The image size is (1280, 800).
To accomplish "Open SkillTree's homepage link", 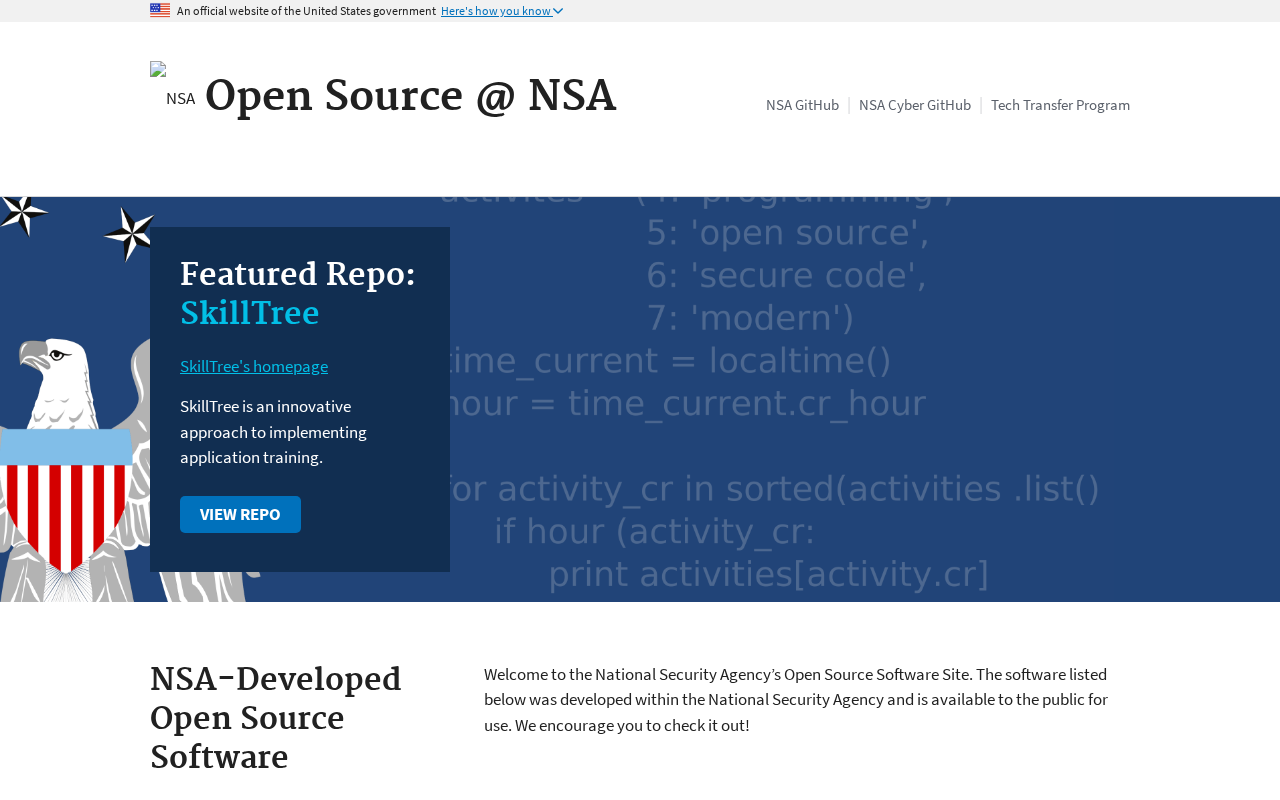I will [x=254, y=366].
